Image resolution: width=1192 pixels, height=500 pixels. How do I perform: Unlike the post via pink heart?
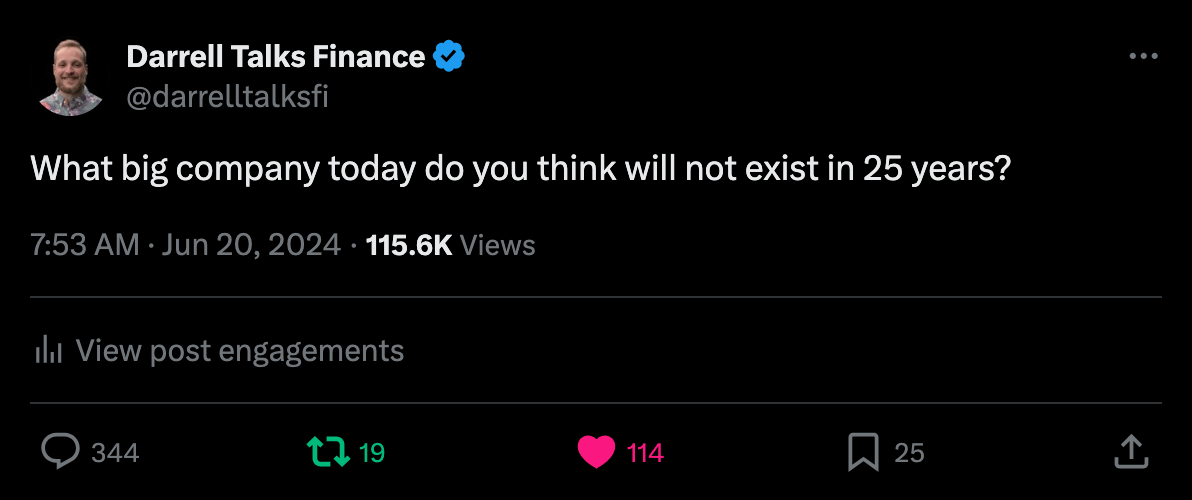point(596,453)
